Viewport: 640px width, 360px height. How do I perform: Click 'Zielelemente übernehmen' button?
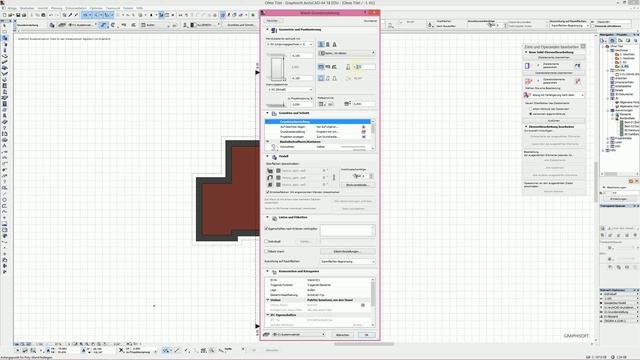[x=554, y=58]
